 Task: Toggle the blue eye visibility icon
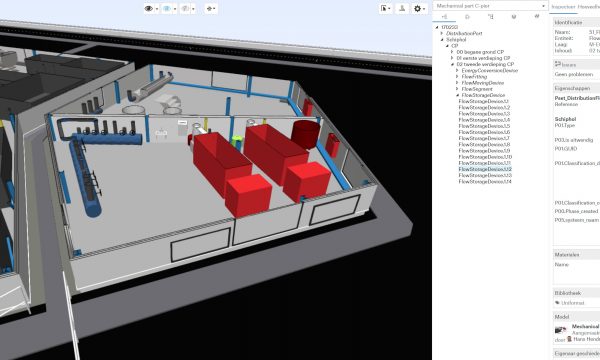tap(167, 8)
